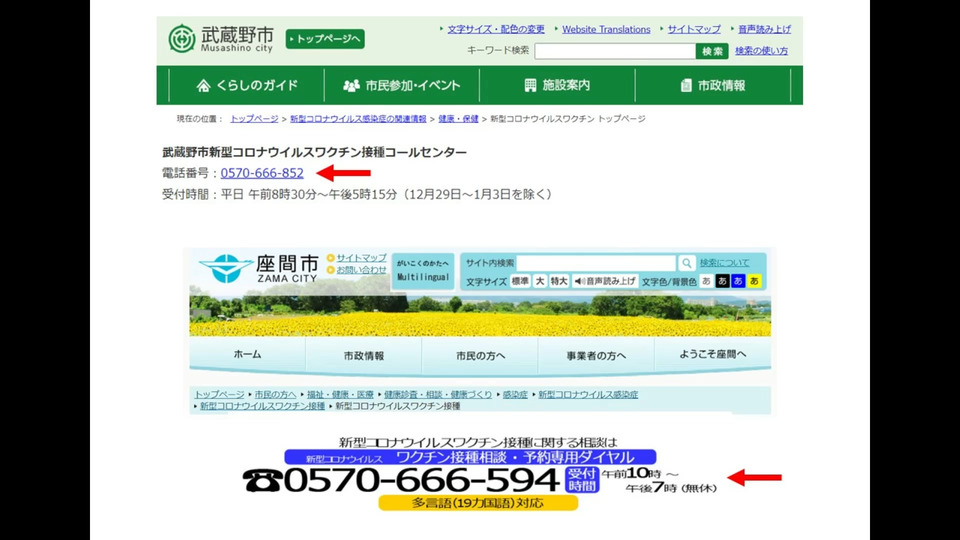960x540 pixels.
Task: Click breadcrumb 市民の方へ link
Action: (275, 394)
